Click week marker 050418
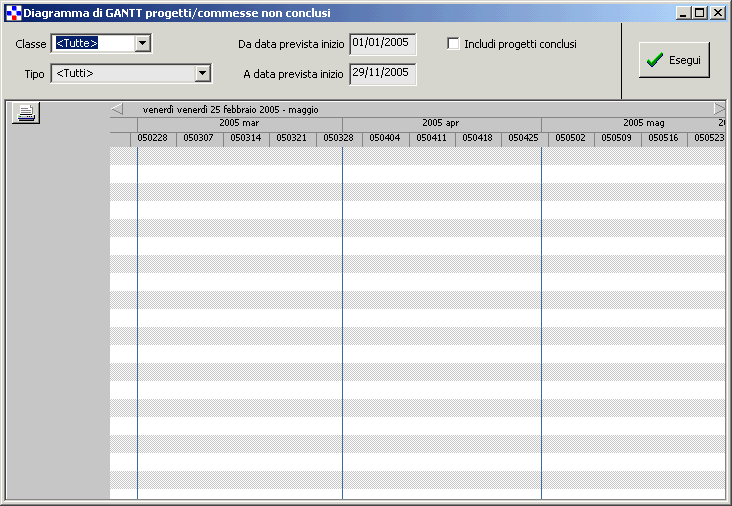Image resolution: width=732 pixels, height=506 pixels. [x=478, y=138]
